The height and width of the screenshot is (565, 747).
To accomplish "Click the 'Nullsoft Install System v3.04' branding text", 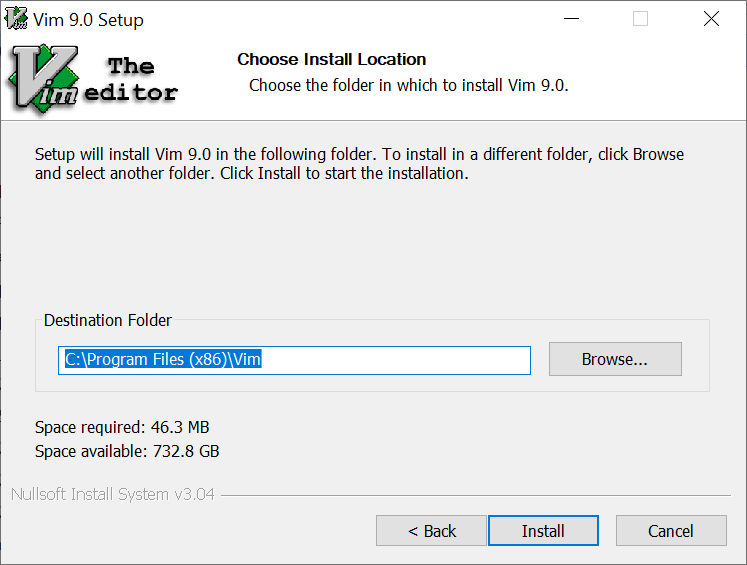I will (x=112, y=494).
